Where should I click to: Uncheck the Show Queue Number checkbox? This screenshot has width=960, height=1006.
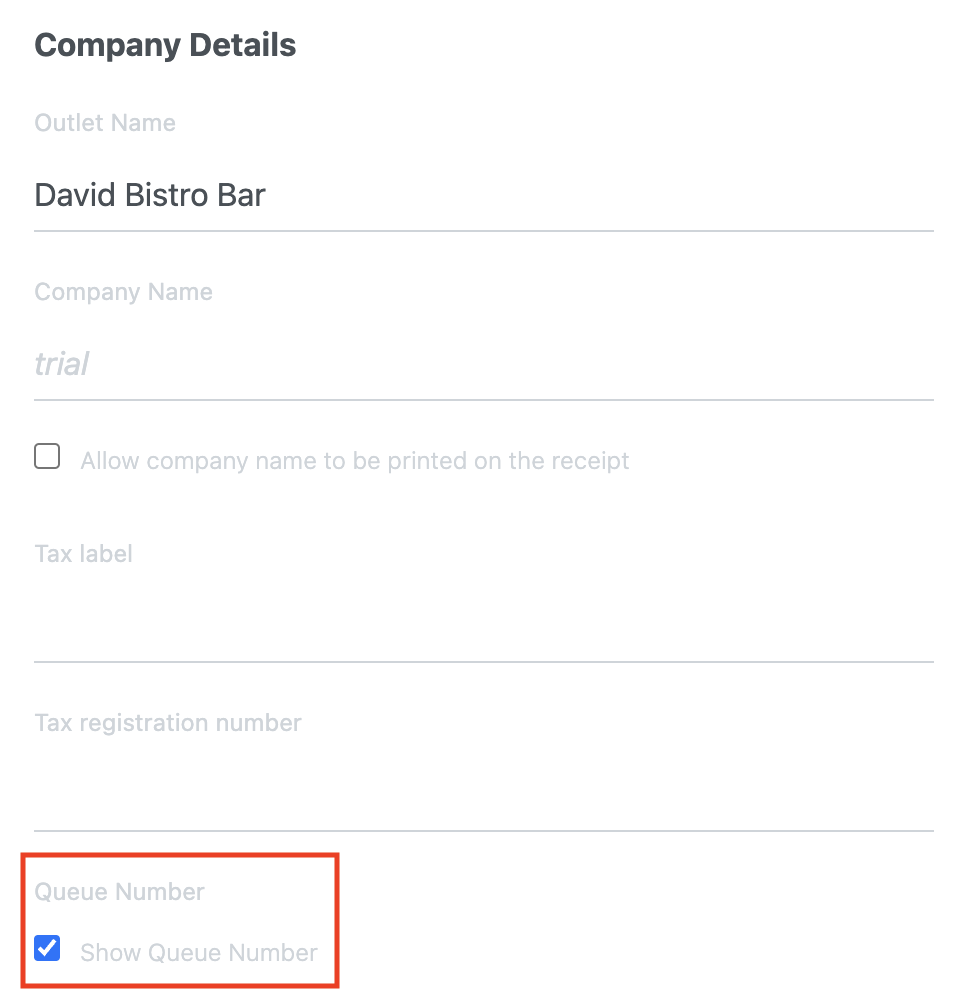[47, 948]
